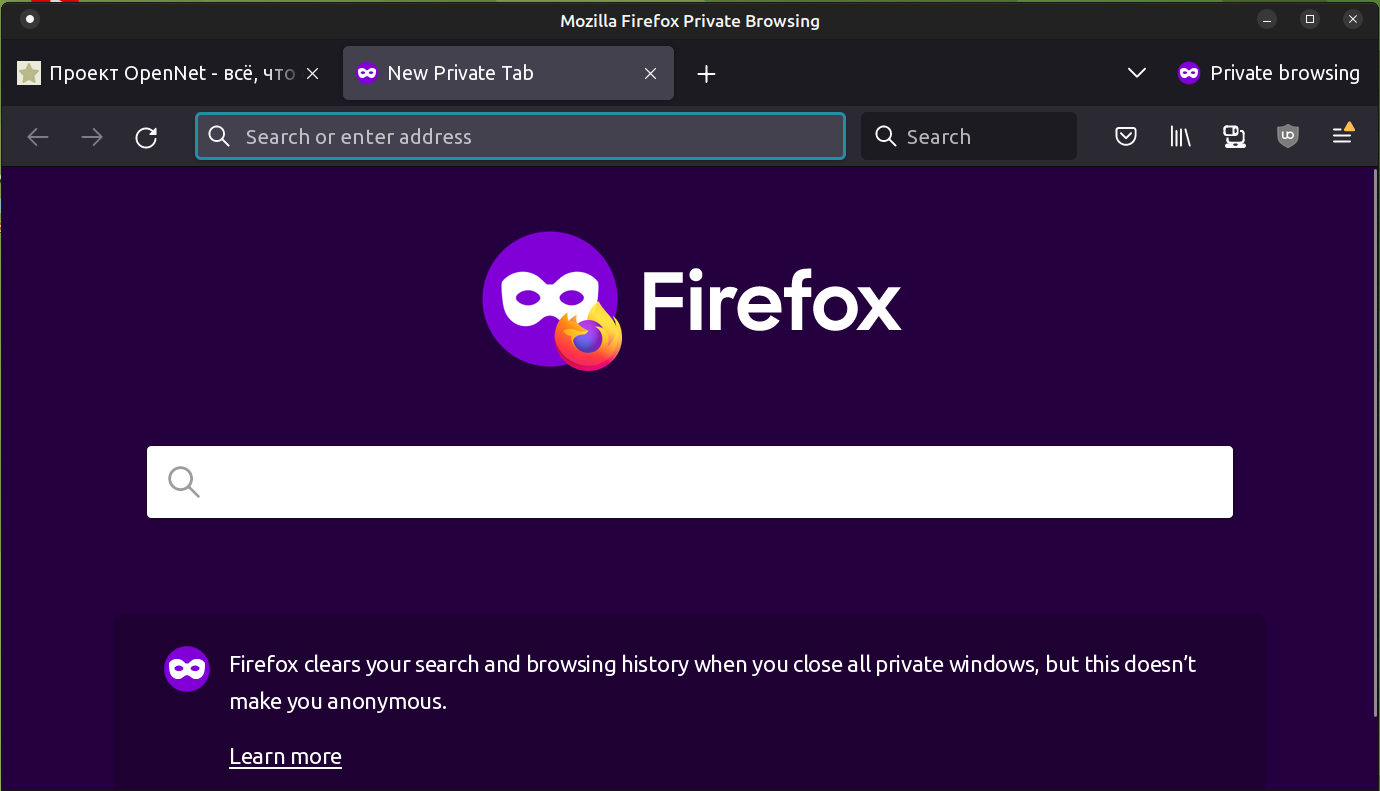Viewport: 1380px width, 791px height.
Task: Click the private mask icon in tab strip
Action: coord(1188,73)
